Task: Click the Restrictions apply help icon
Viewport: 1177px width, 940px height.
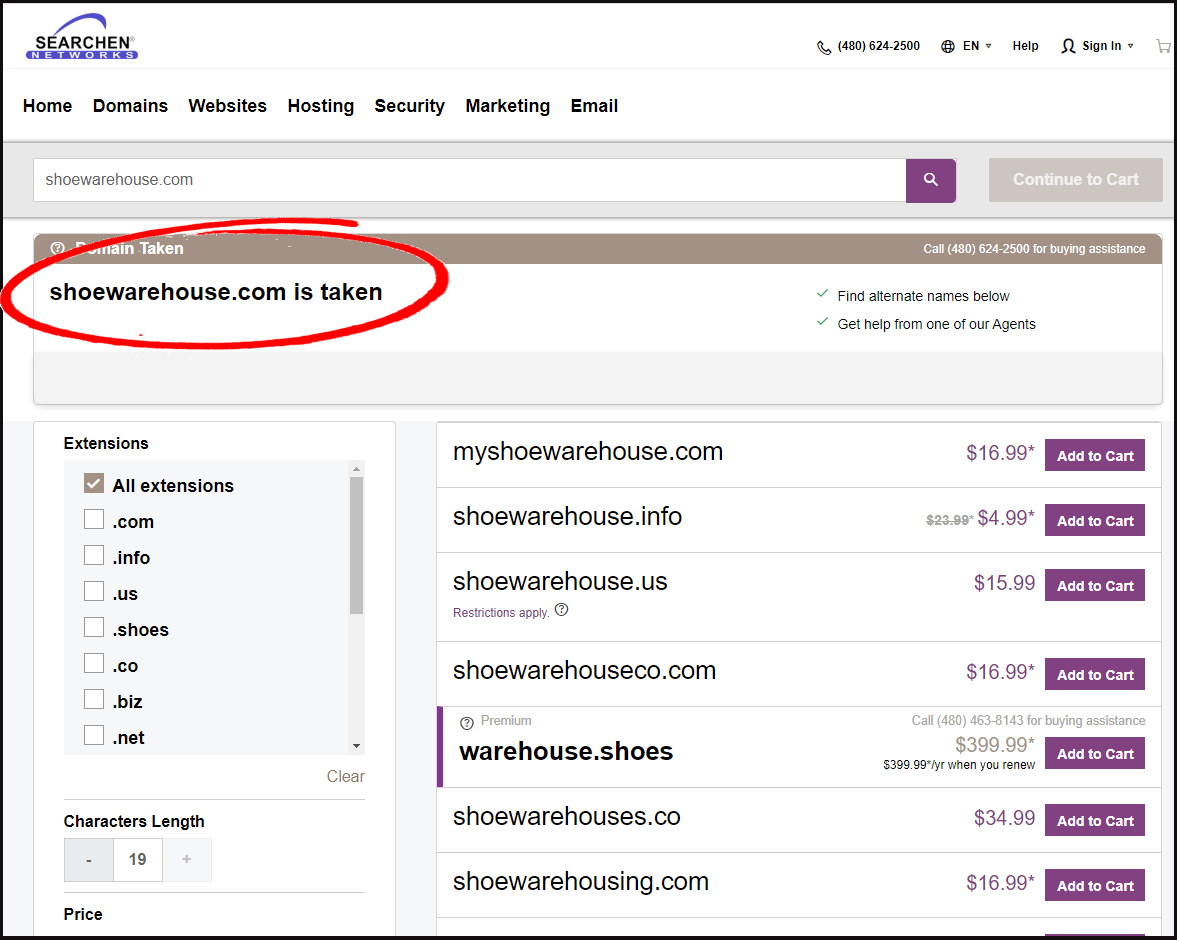Action: click(x=561, y=610)
